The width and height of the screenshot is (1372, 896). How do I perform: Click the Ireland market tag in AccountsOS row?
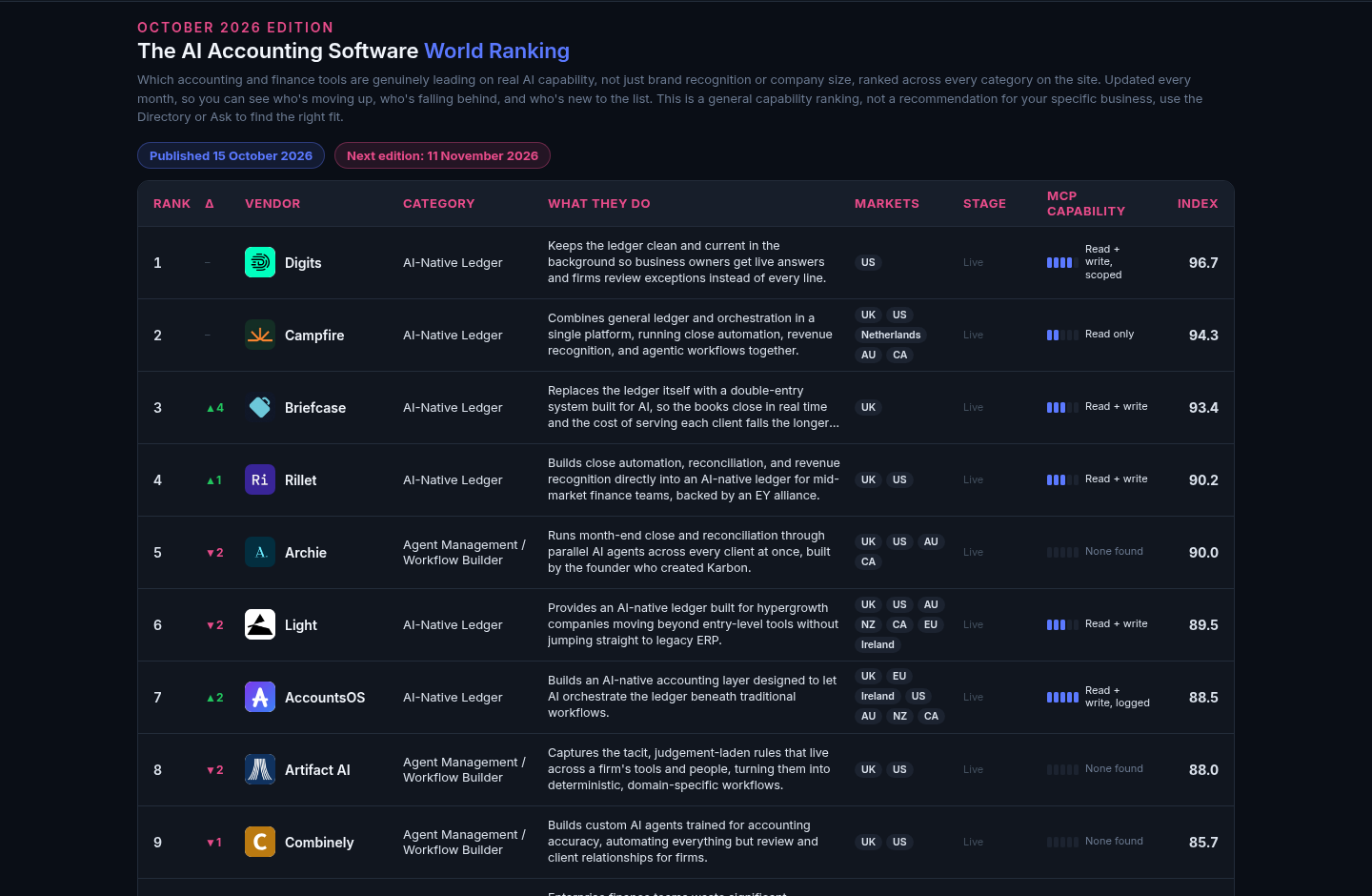pyautogui.click(x=878, y=696)
